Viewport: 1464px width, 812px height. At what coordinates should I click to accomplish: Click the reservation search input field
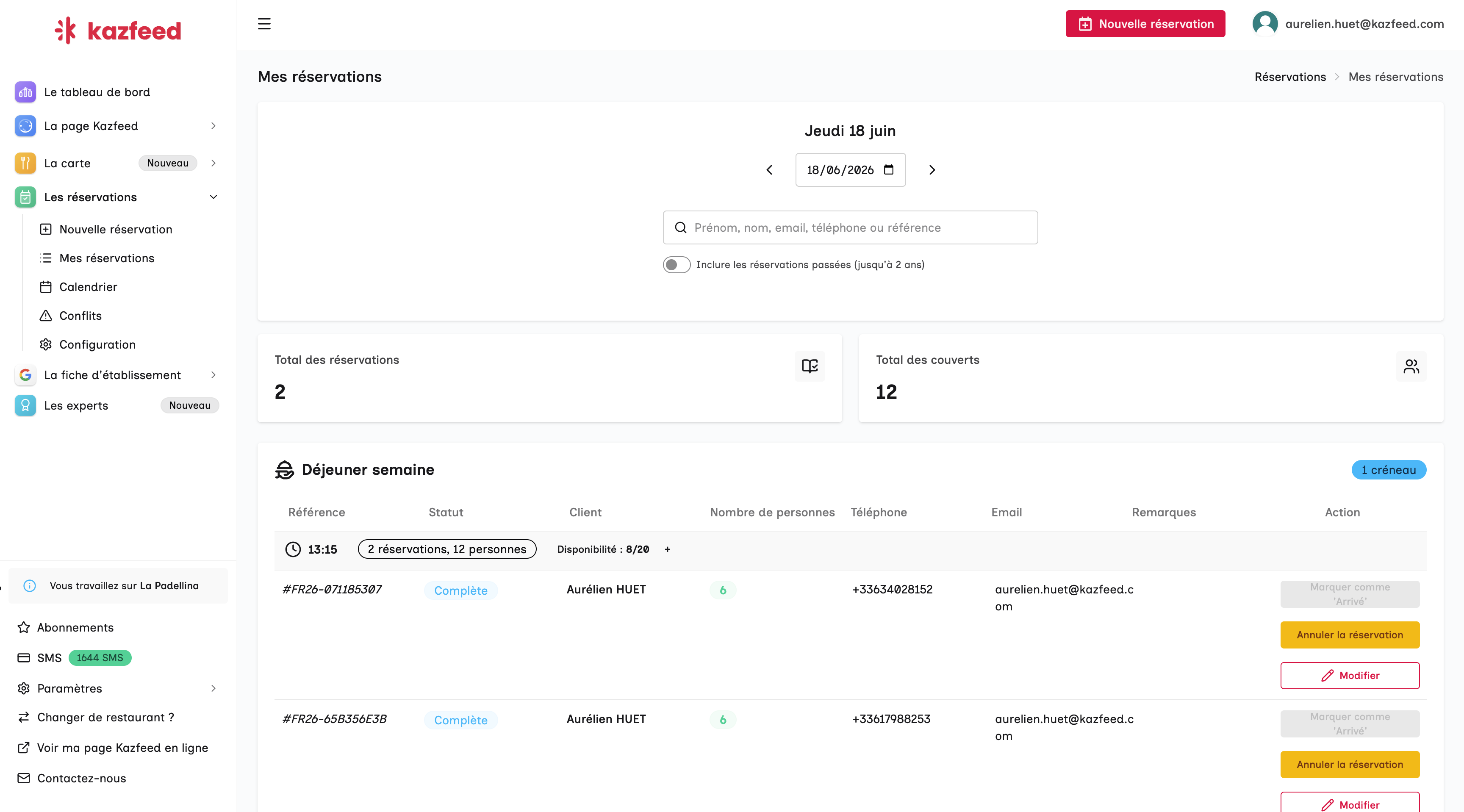pyautogui.click(x=850, y=227)
